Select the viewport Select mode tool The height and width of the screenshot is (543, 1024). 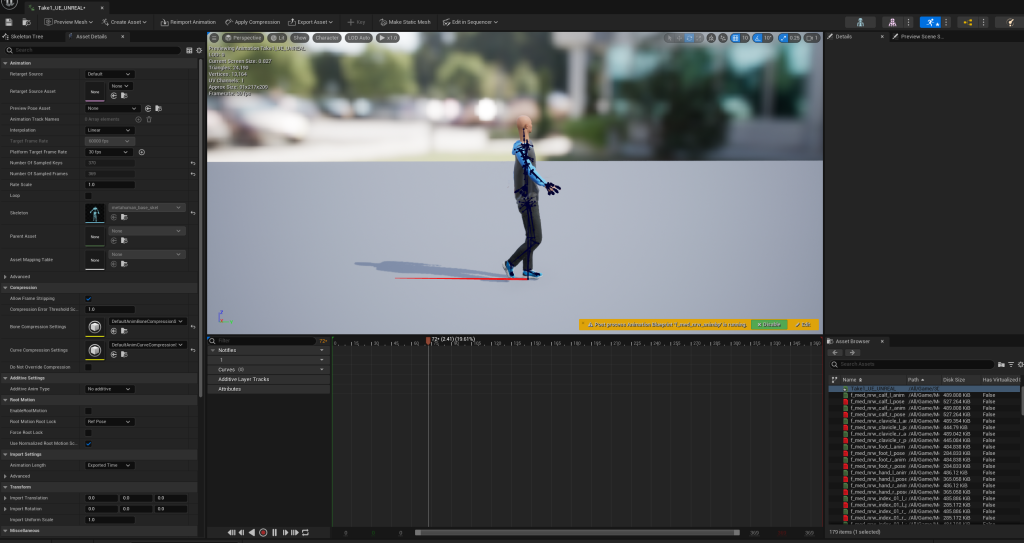[x=669, y=38]
